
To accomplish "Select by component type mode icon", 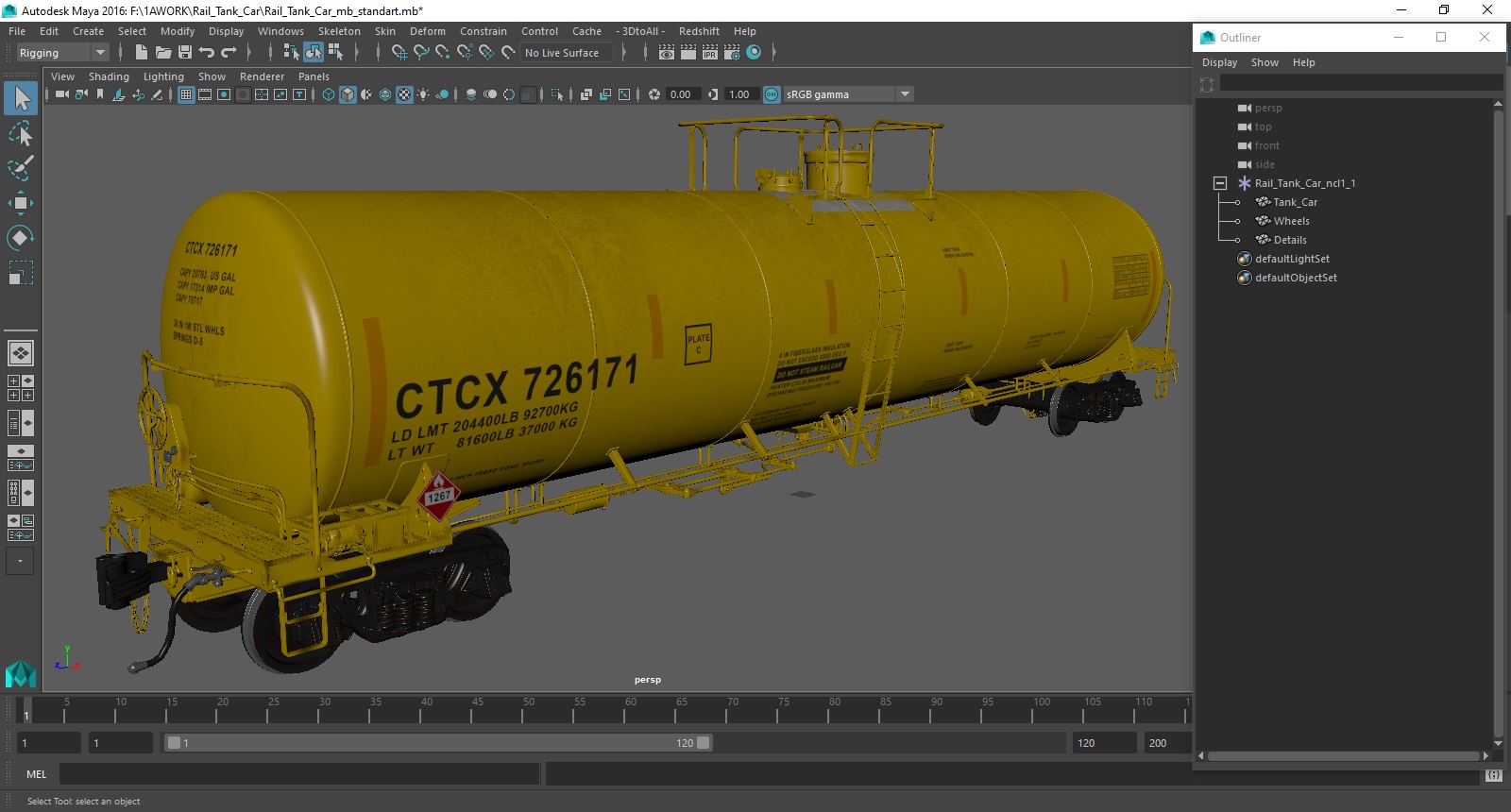I will (335, 53).
